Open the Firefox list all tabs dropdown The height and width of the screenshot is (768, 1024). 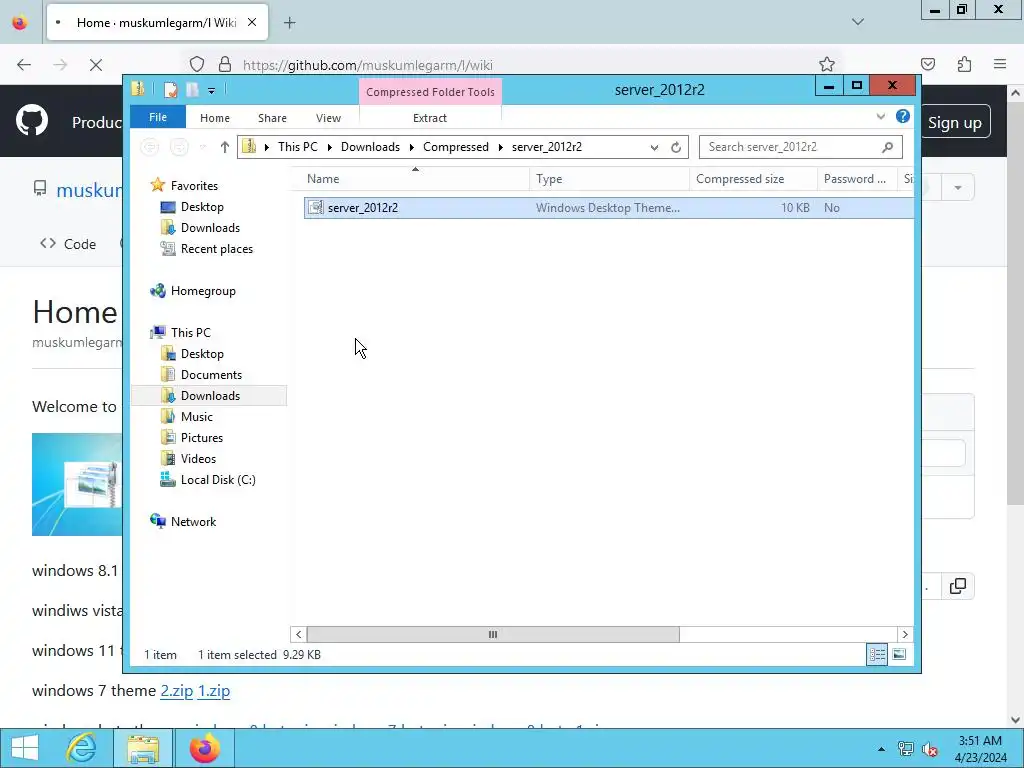click(x=857, y=22)
